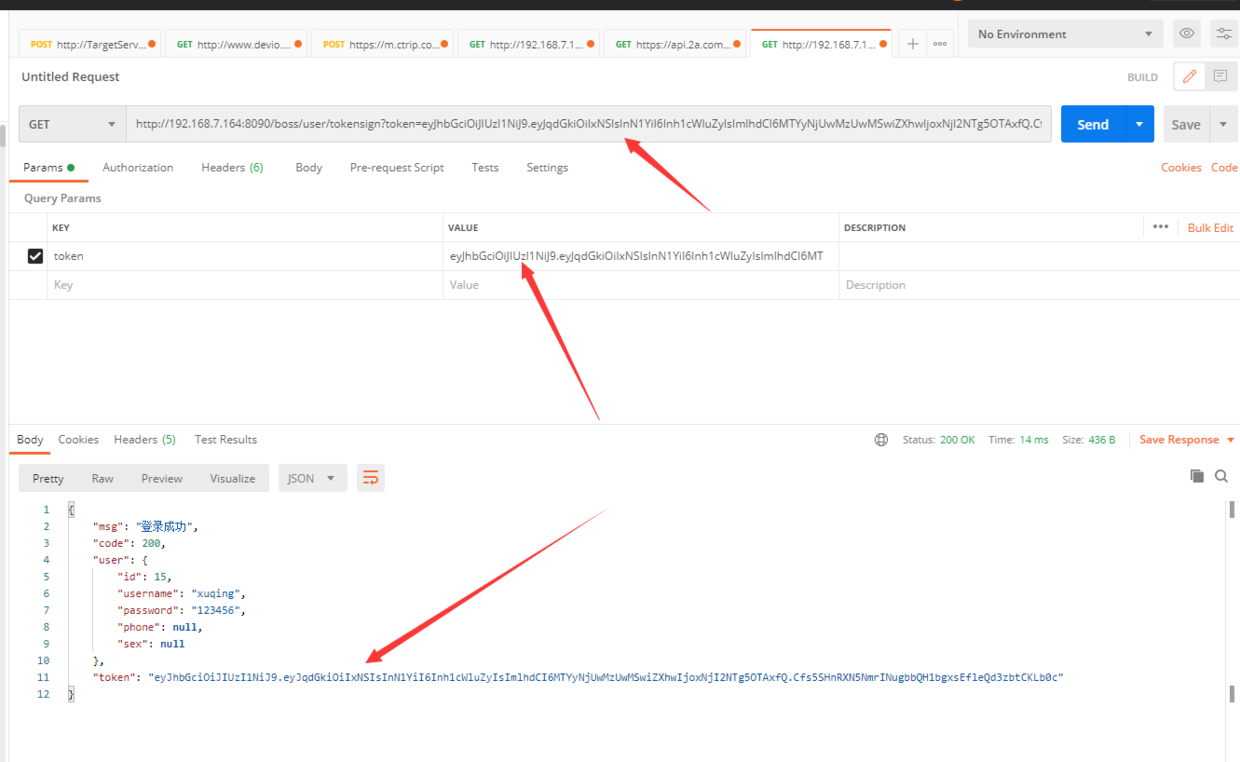Select the Preview response view
1240x762 pixels.
click(162, 478)
